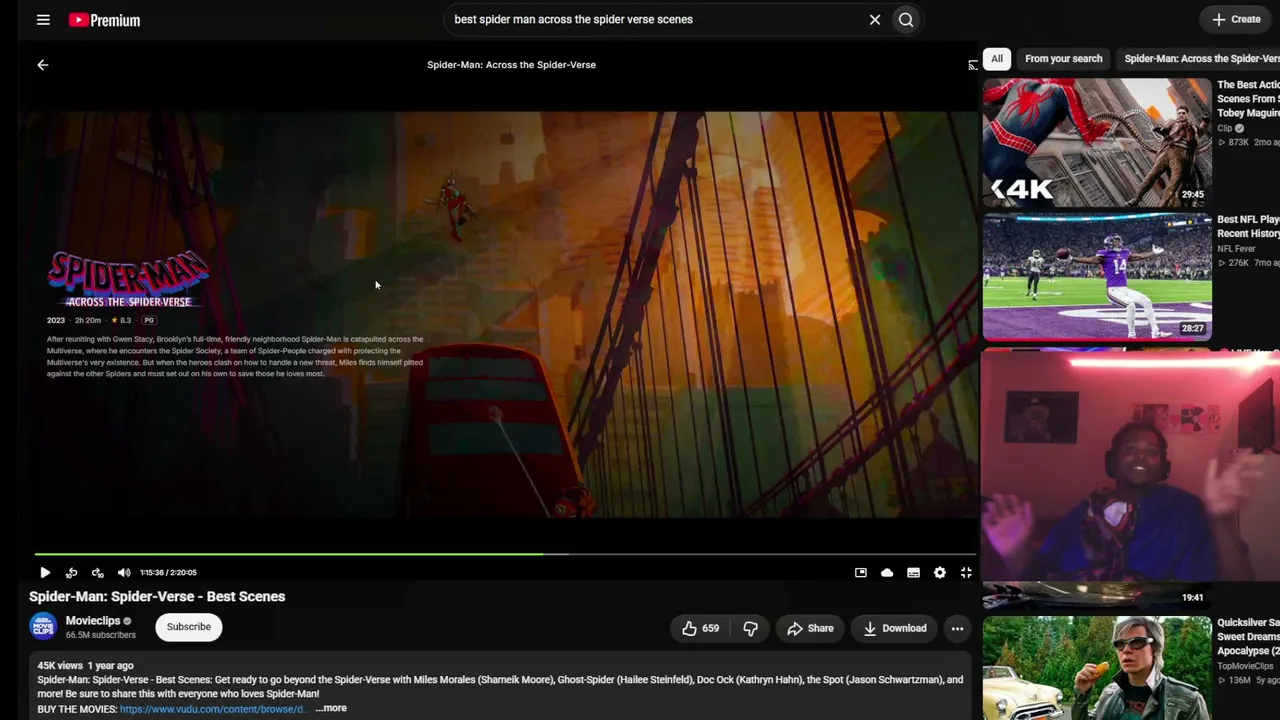The image size is (1280, 720).
Task: Open the hamburger guide menu
Action: (x=43, y=20)
